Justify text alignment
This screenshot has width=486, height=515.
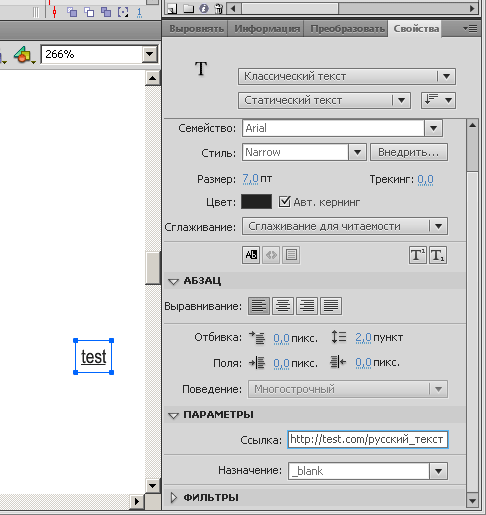click(x=331, y=306)
